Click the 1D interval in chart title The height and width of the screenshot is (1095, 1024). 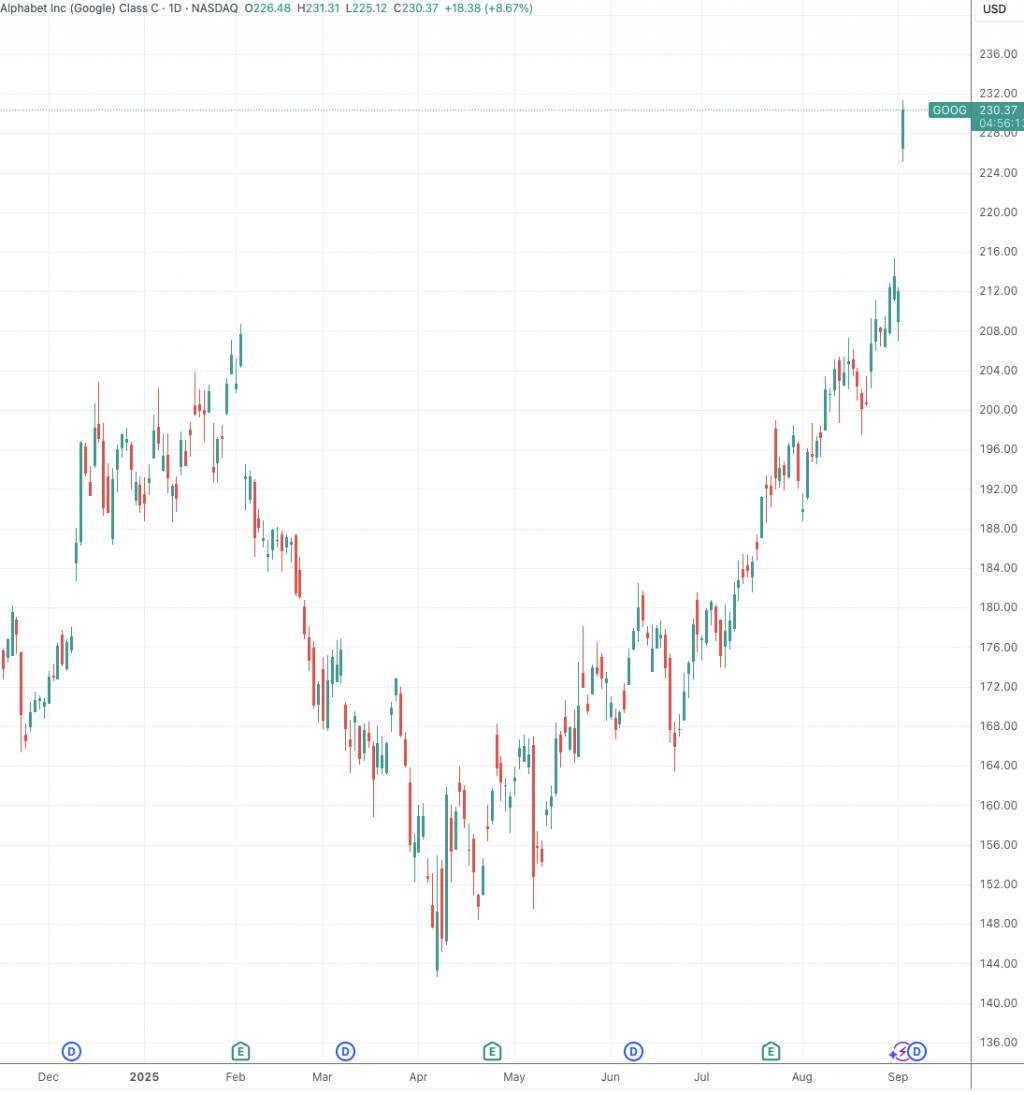point(175,8)
